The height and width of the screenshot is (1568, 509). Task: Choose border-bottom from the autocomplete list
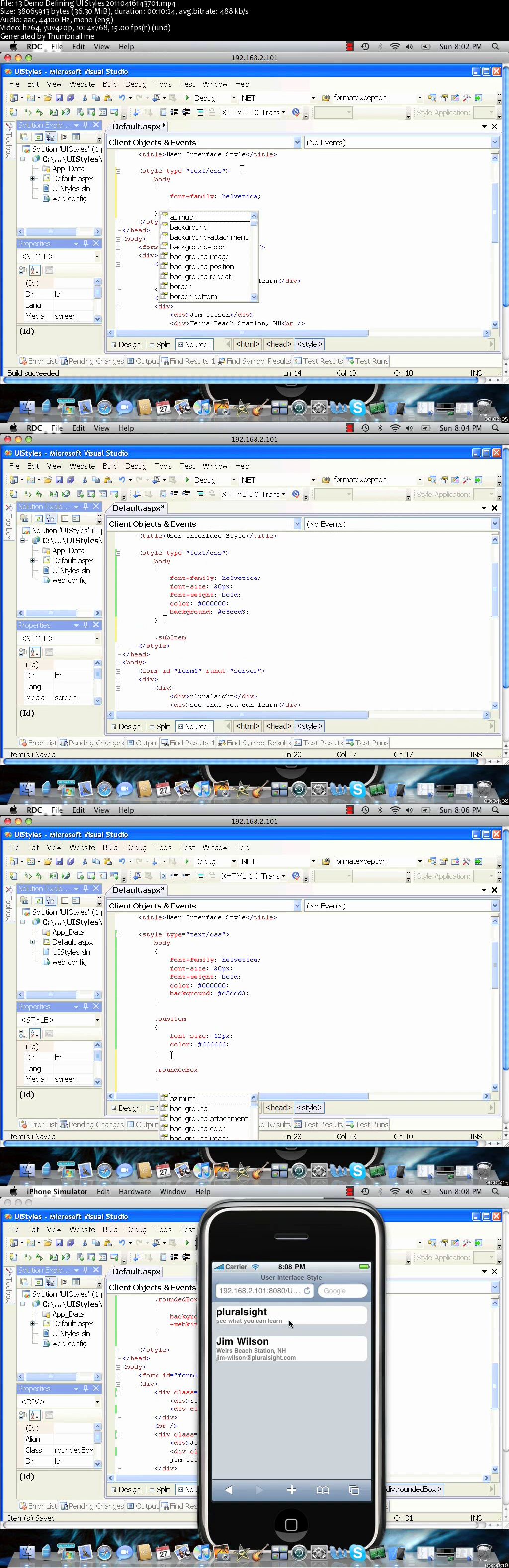(x=194, y=296)
